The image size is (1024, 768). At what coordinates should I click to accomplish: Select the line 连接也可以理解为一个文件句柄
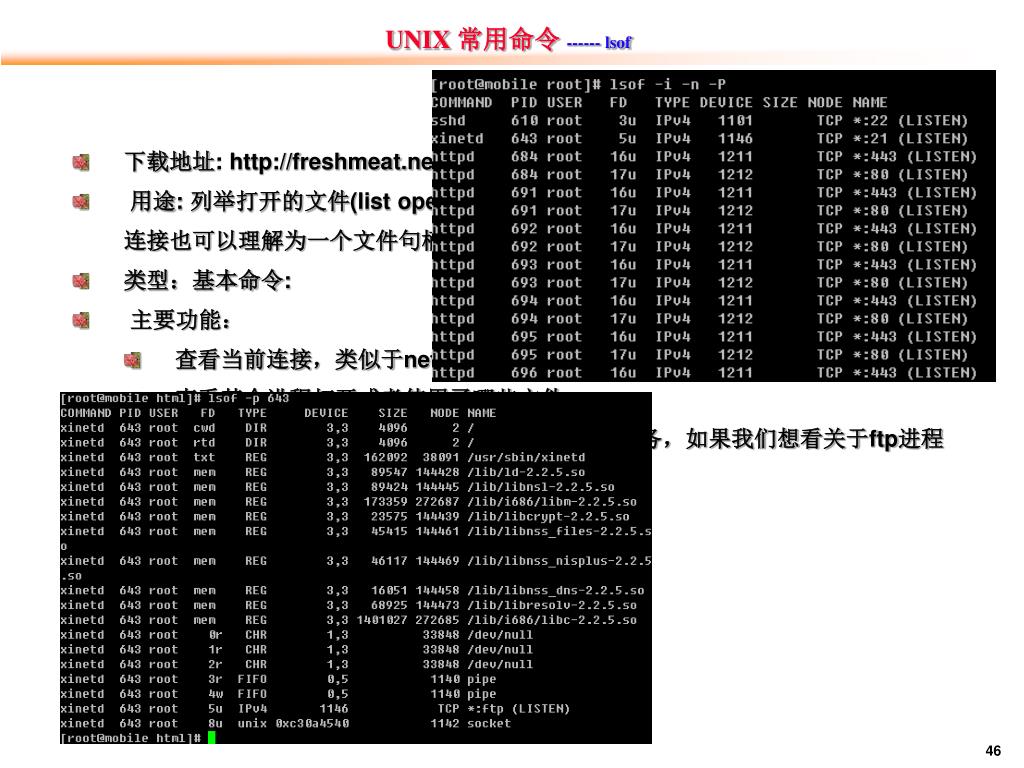click(x=278, y=241)
